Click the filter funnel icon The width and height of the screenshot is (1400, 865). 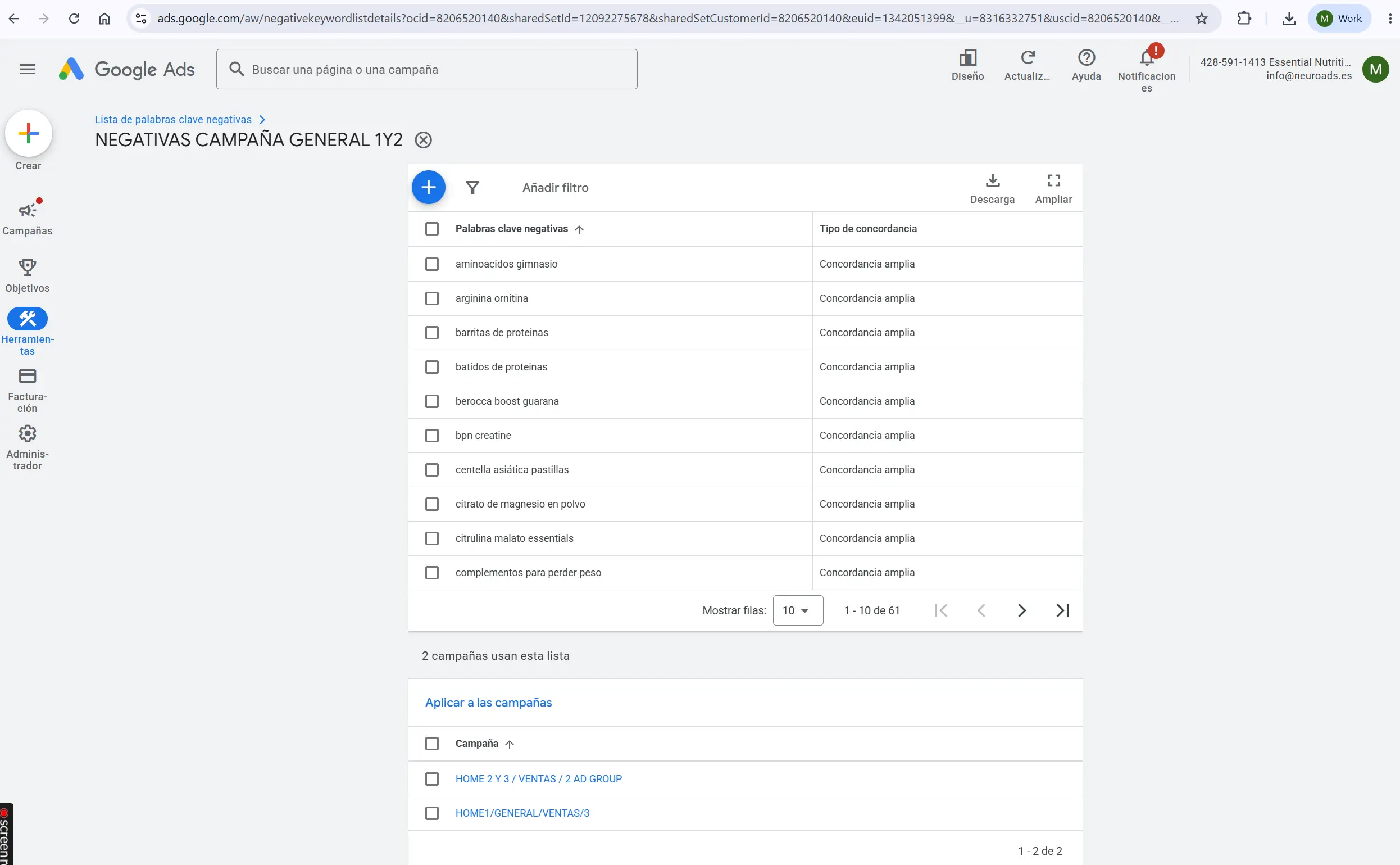472,187
